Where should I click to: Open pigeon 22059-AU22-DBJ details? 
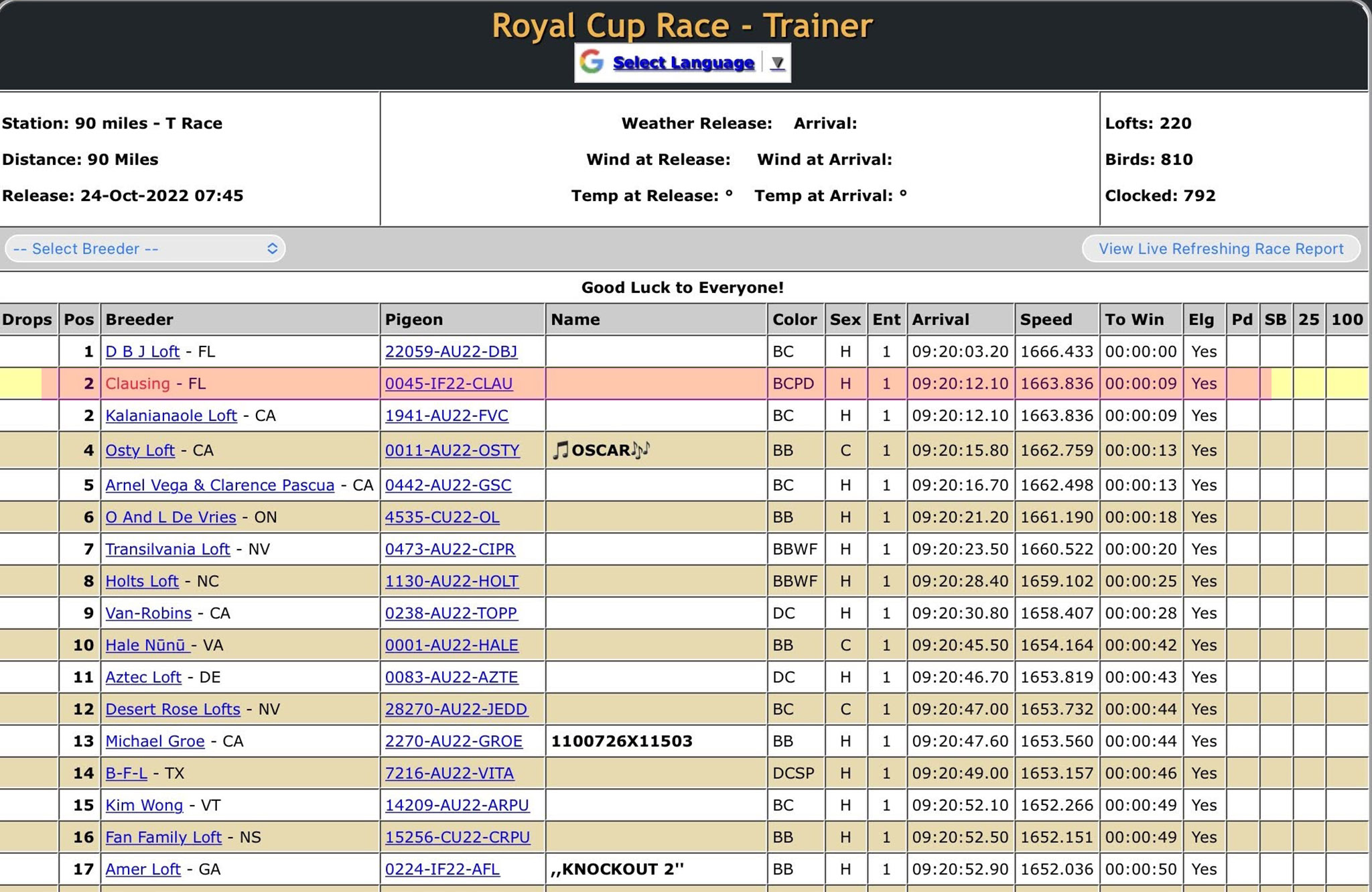[x=451, y=352]
